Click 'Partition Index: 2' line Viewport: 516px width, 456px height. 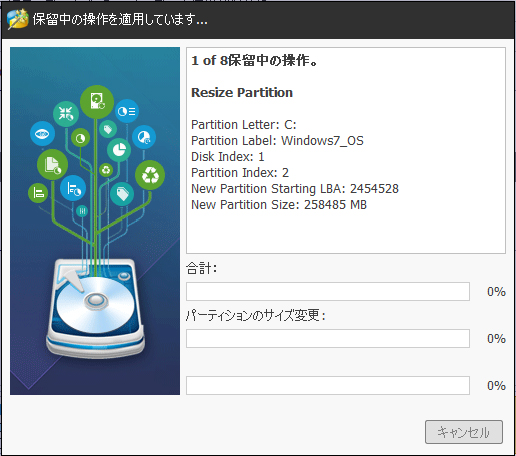[x=240, y=173]
